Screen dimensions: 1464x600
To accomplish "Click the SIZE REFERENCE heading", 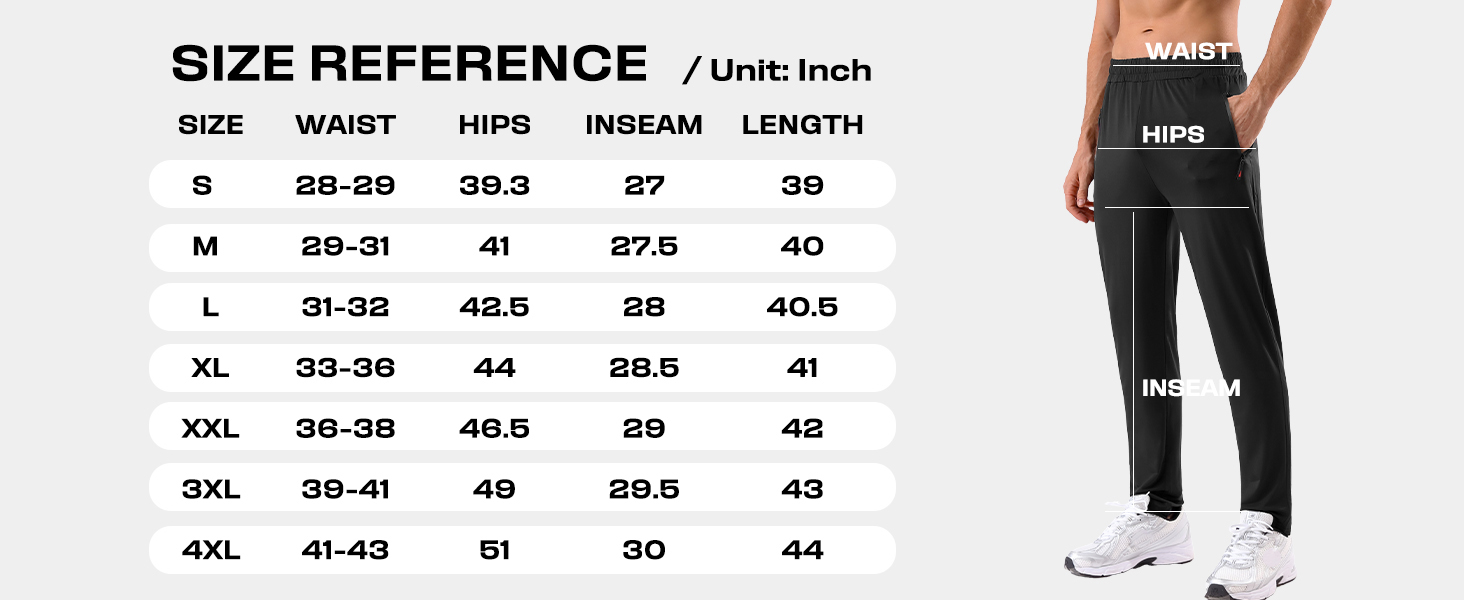I will click(x=409, y=65).
